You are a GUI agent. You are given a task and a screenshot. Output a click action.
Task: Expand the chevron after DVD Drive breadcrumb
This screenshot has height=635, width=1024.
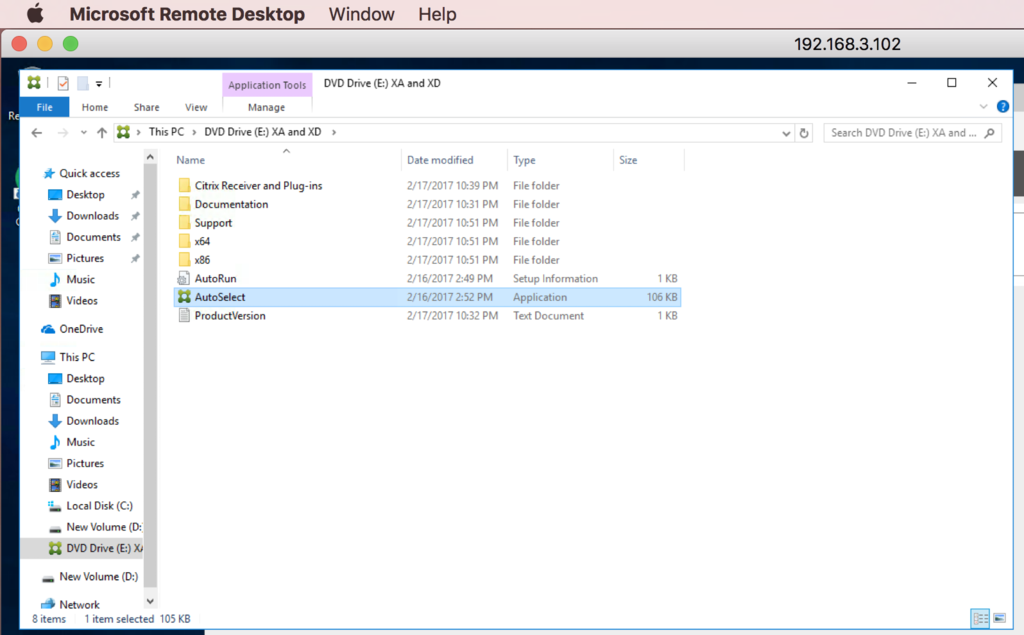pyautogui.click(x=334, y=132)
